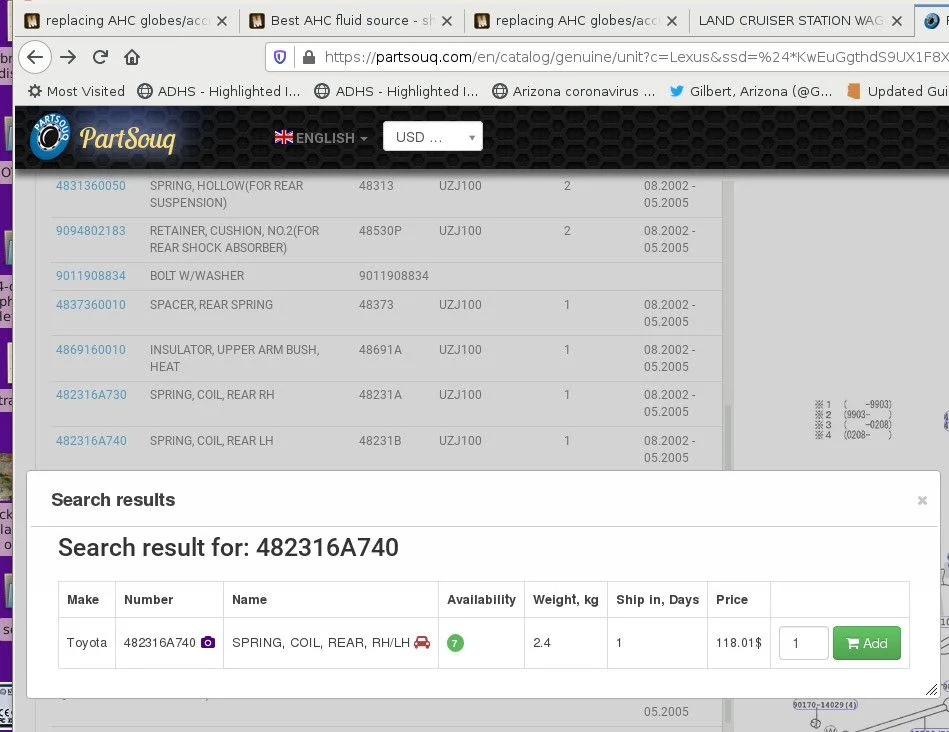
Task: Open part number 4831360050 link
Action: pos(91,186)
